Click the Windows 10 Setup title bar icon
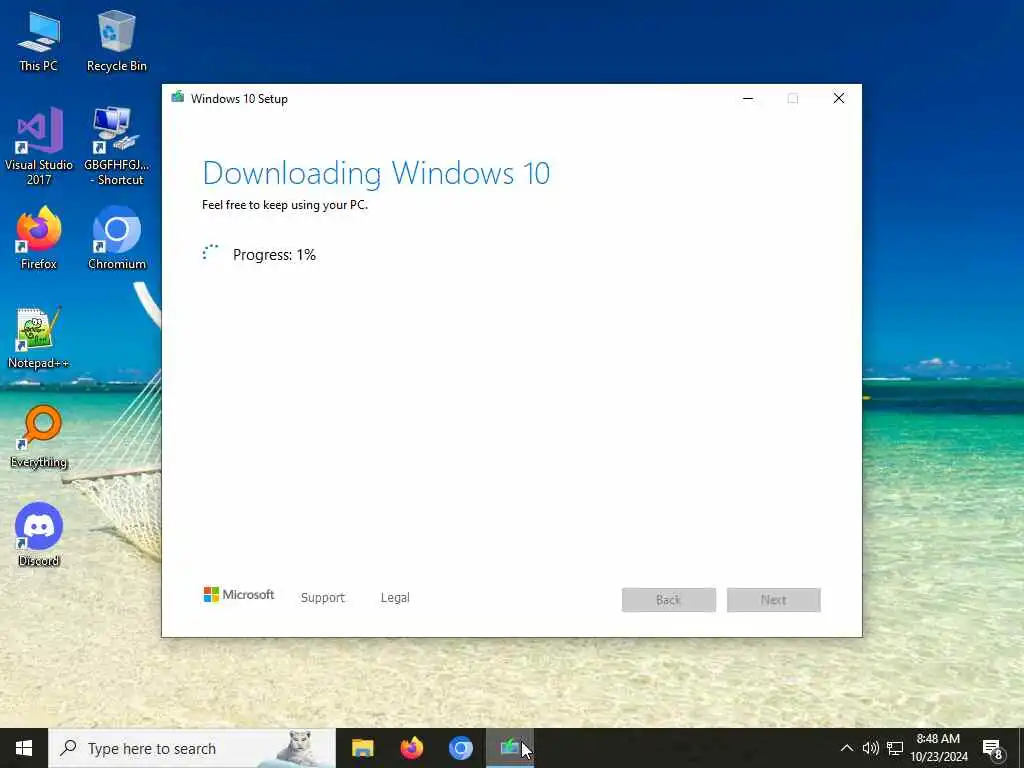 178,98
